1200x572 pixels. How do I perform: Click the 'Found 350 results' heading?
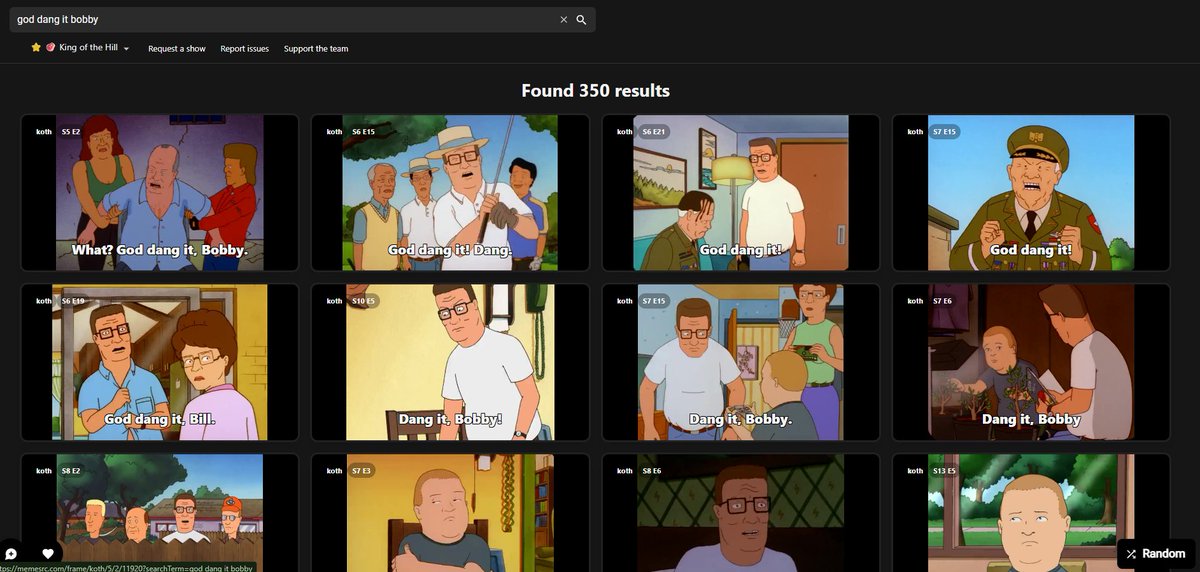coord(595,91)
